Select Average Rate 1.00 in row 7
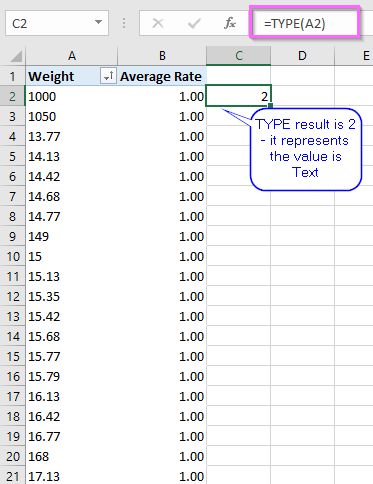 coord(162,196)
